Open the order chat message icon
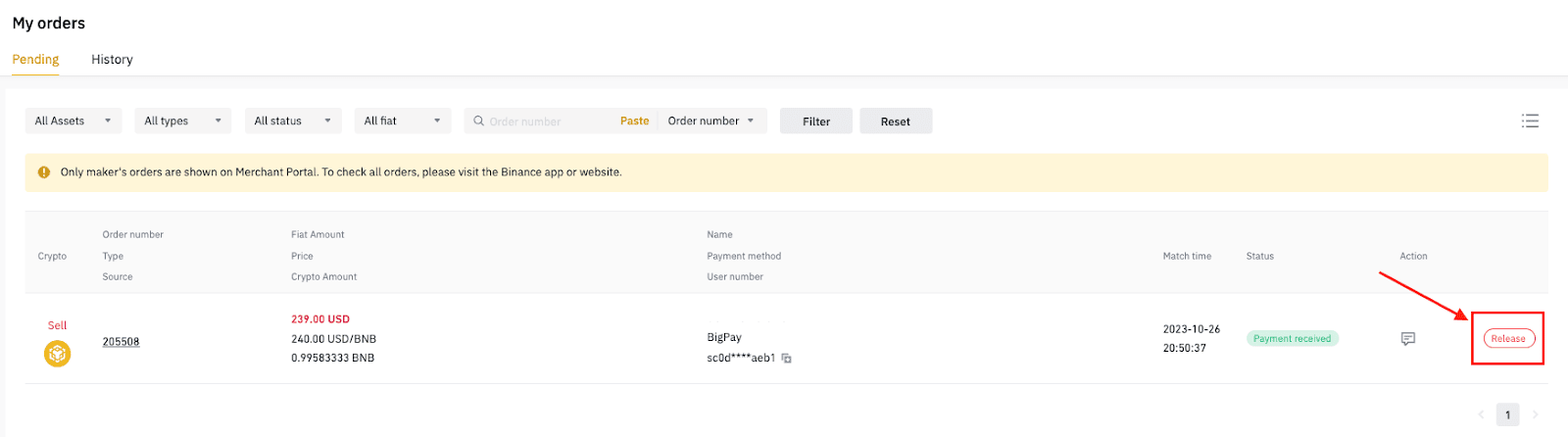The height and width of the screenshot is (437, 1568). point(1408,339)
